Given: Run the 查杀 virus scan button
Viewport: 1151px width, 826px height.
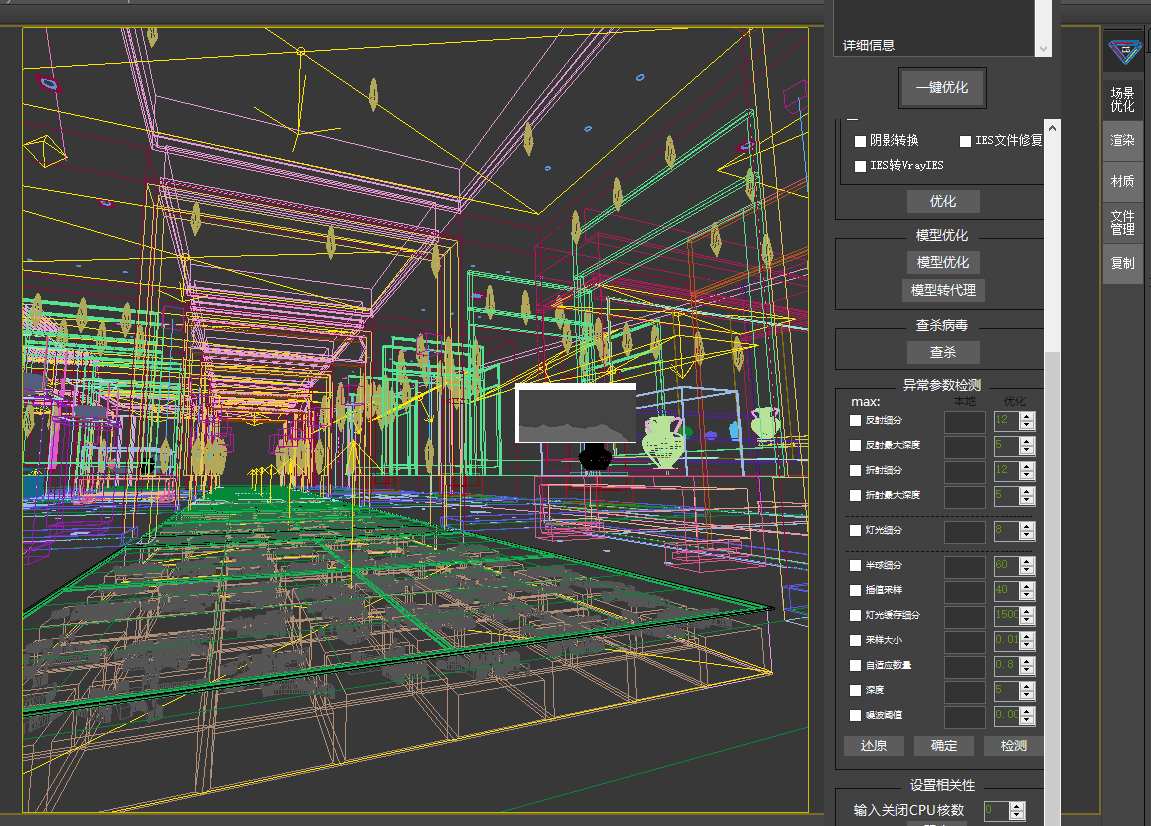Looking at the screenshot, I should 942,353.
